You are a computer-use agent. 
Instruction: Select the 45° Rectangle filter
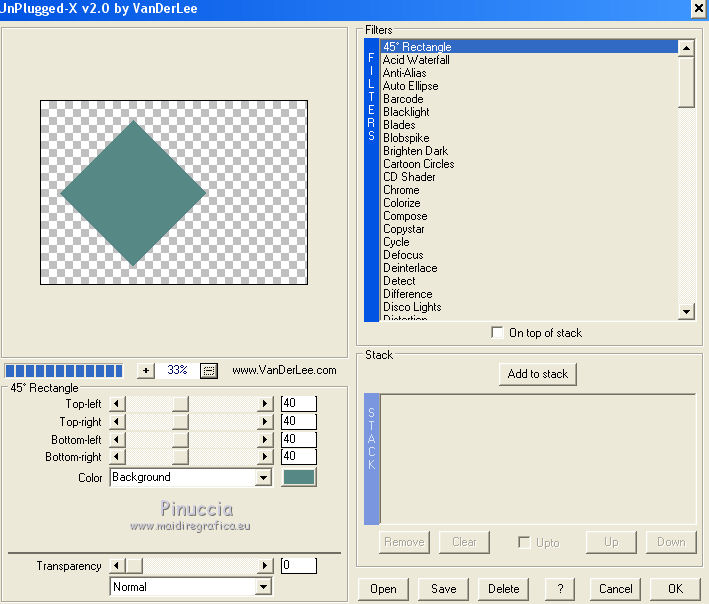529,47
